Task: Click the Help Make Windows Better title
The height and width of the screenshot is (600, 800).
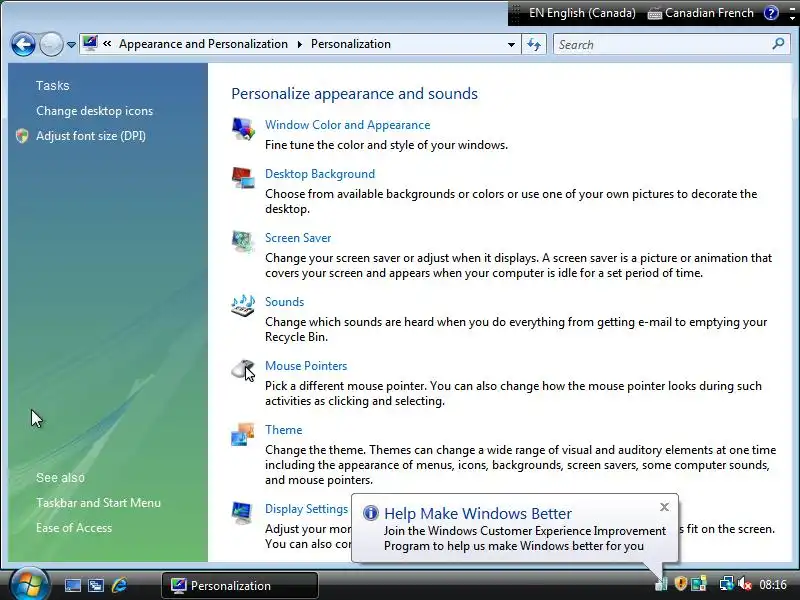Action: (x=478, y=513)
